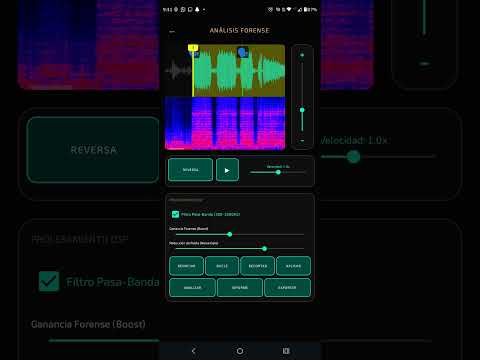Click the Velocidad speed slider thumb in the phone screen
Screen dimensions: 480x360
tap(278, 172)
